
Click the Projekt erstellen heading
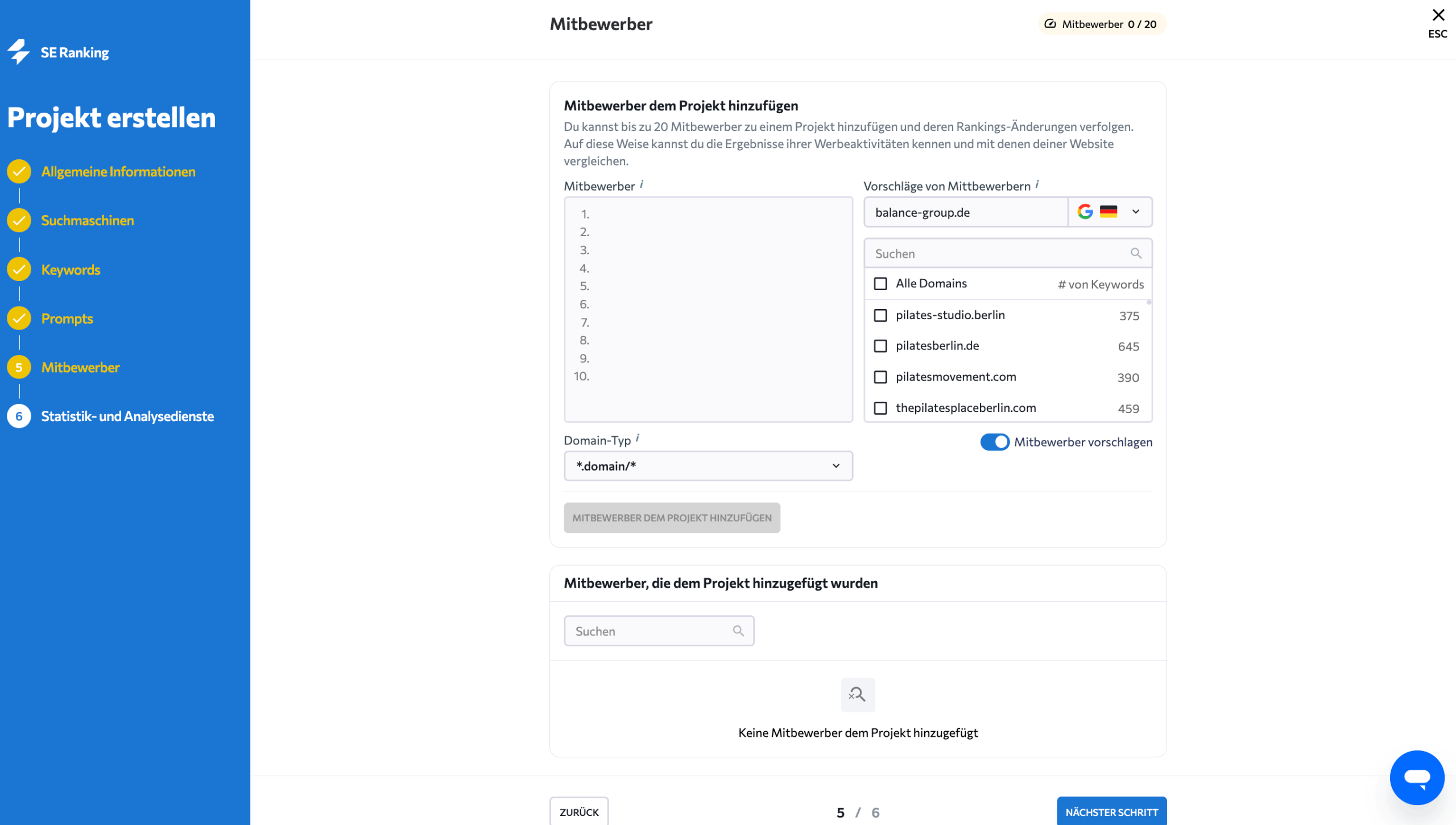coord(111,118)
